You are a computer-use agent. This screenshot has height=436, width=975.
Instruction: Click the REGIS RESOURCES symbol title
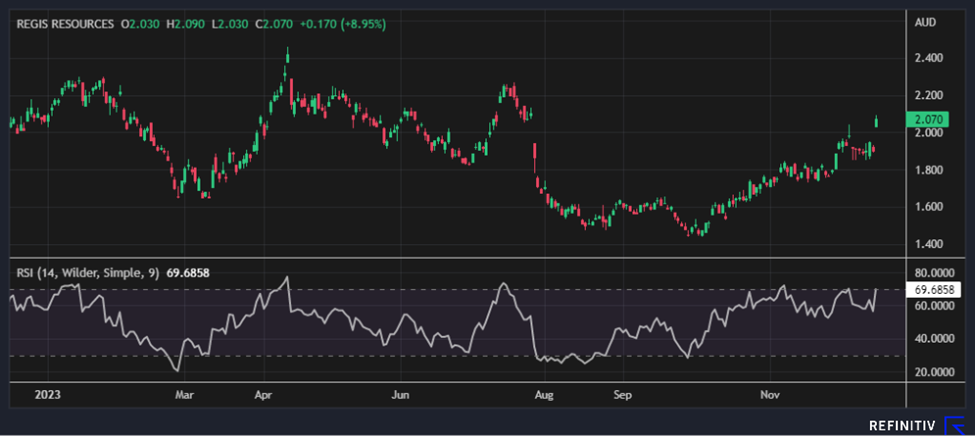pos(65,24)
